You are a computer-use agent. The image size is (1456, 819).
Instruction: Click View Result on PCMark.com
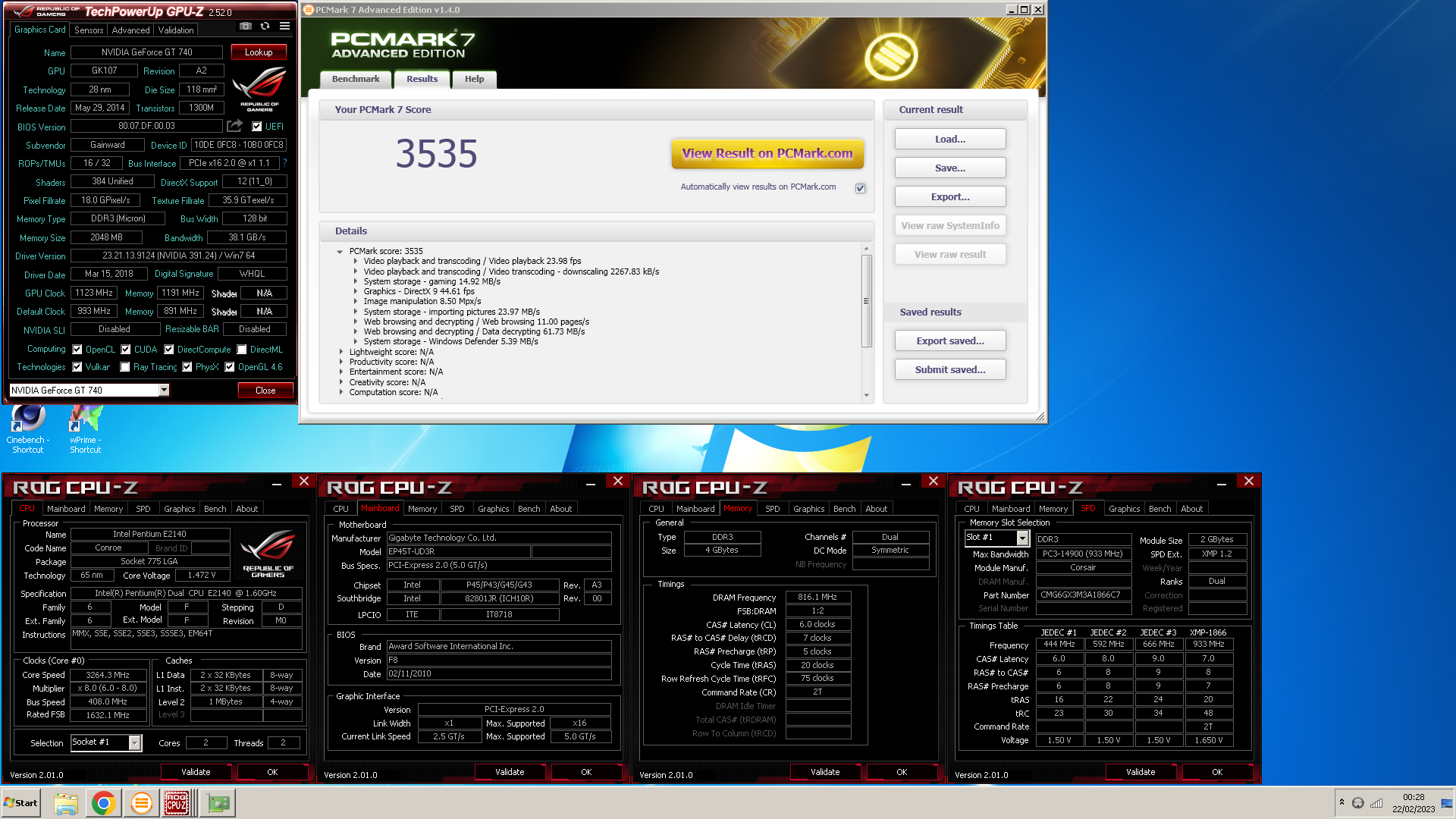767,153
